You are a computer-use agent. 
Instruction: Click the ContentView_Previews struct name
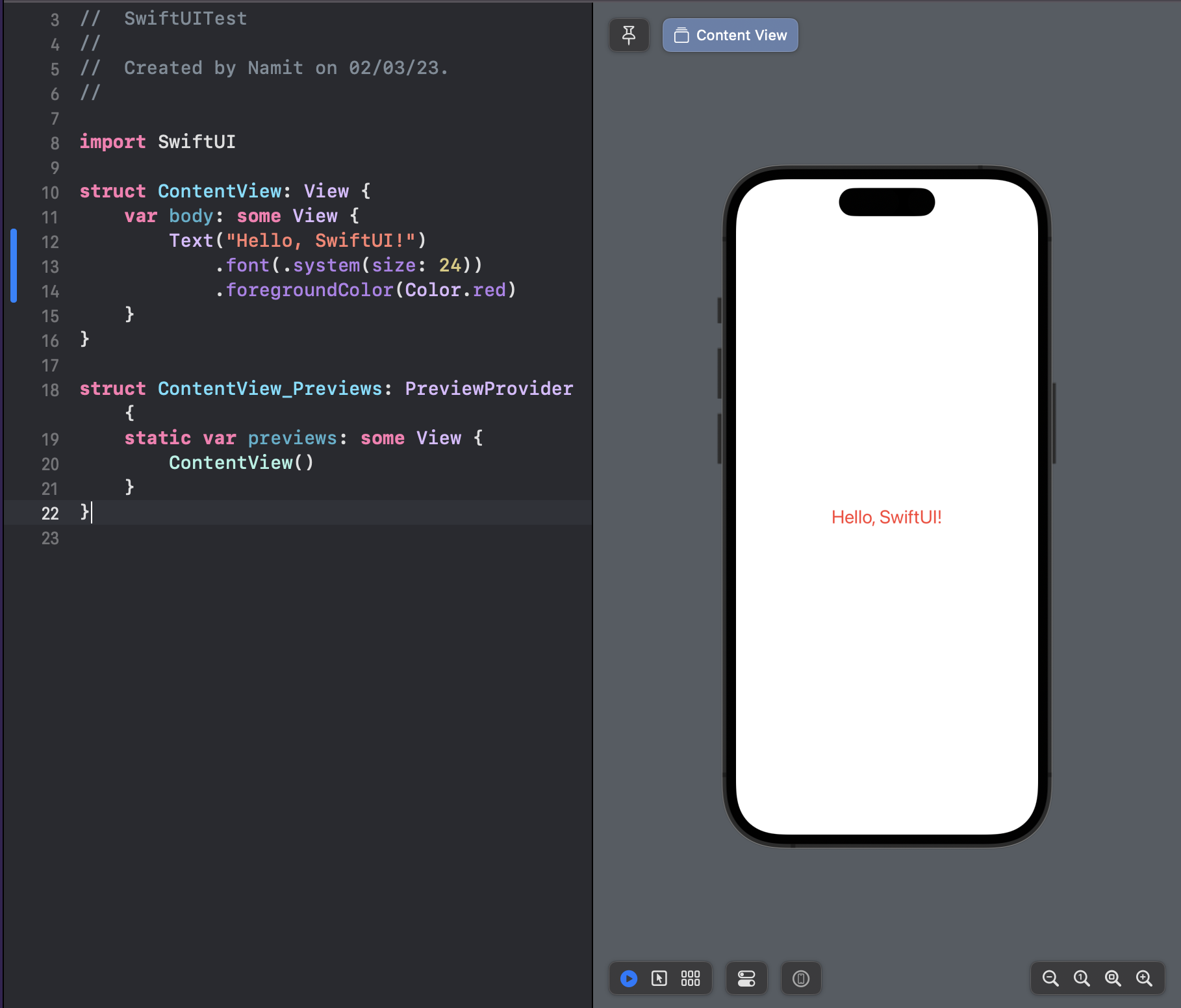pyautogui.click(x=270, y=388)
